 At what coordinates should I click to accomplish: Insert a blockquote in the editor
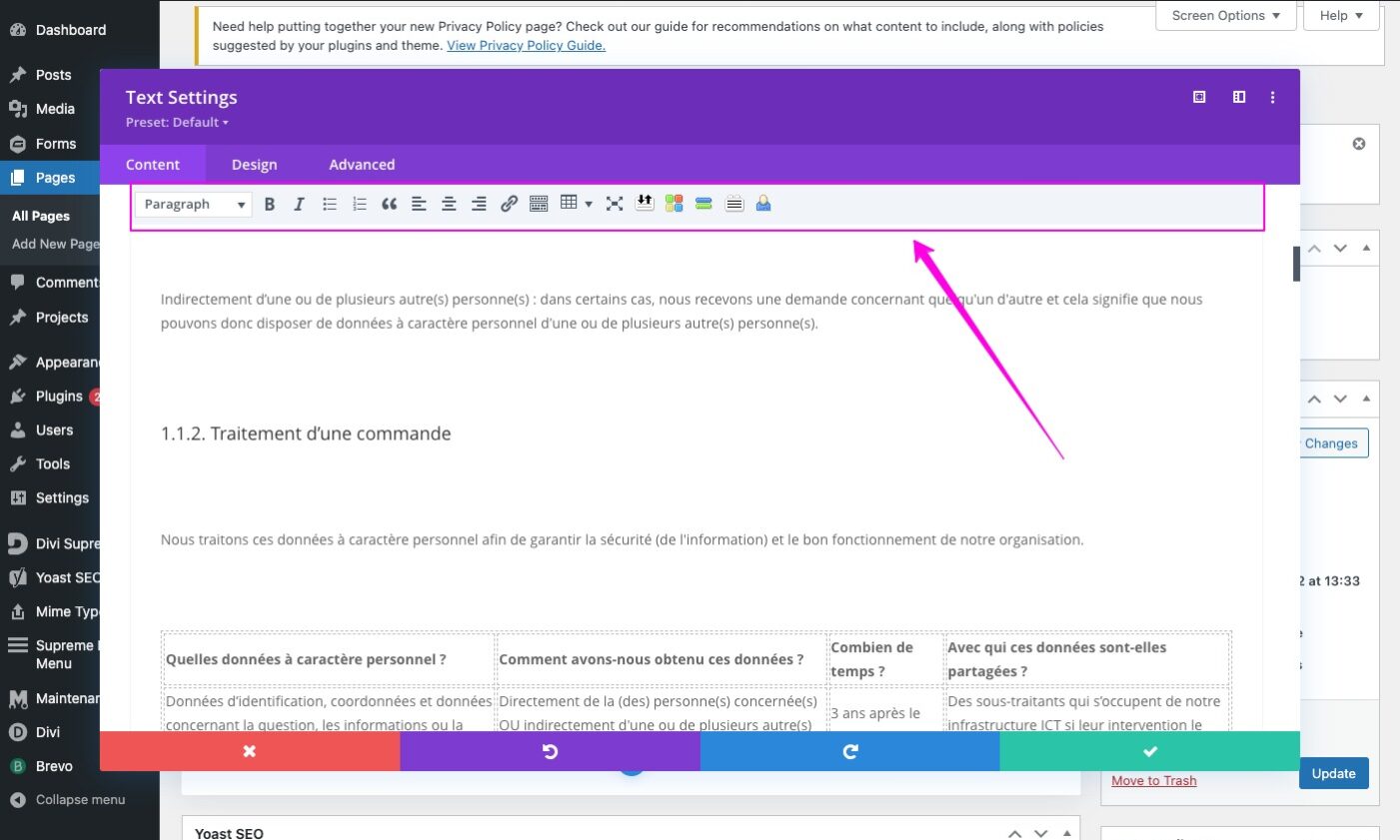[x=389, y=204]
